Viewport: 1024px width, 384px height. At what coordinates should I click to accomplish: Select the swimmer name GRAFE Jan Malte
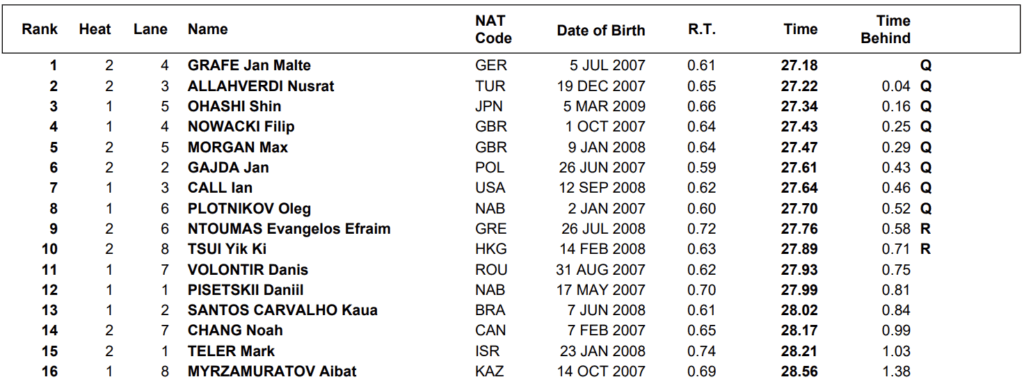(249, 65)
